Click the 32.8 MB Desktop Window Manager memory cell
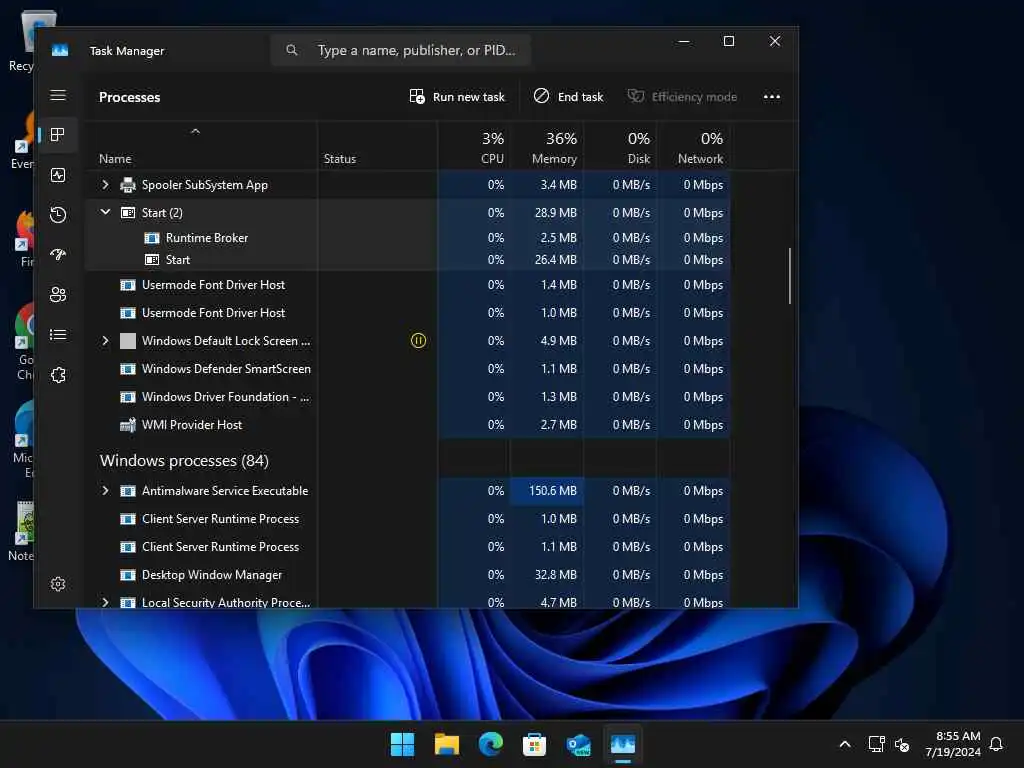The height and width of the screenshot is (768, 1024). click(x=546, y=575)
